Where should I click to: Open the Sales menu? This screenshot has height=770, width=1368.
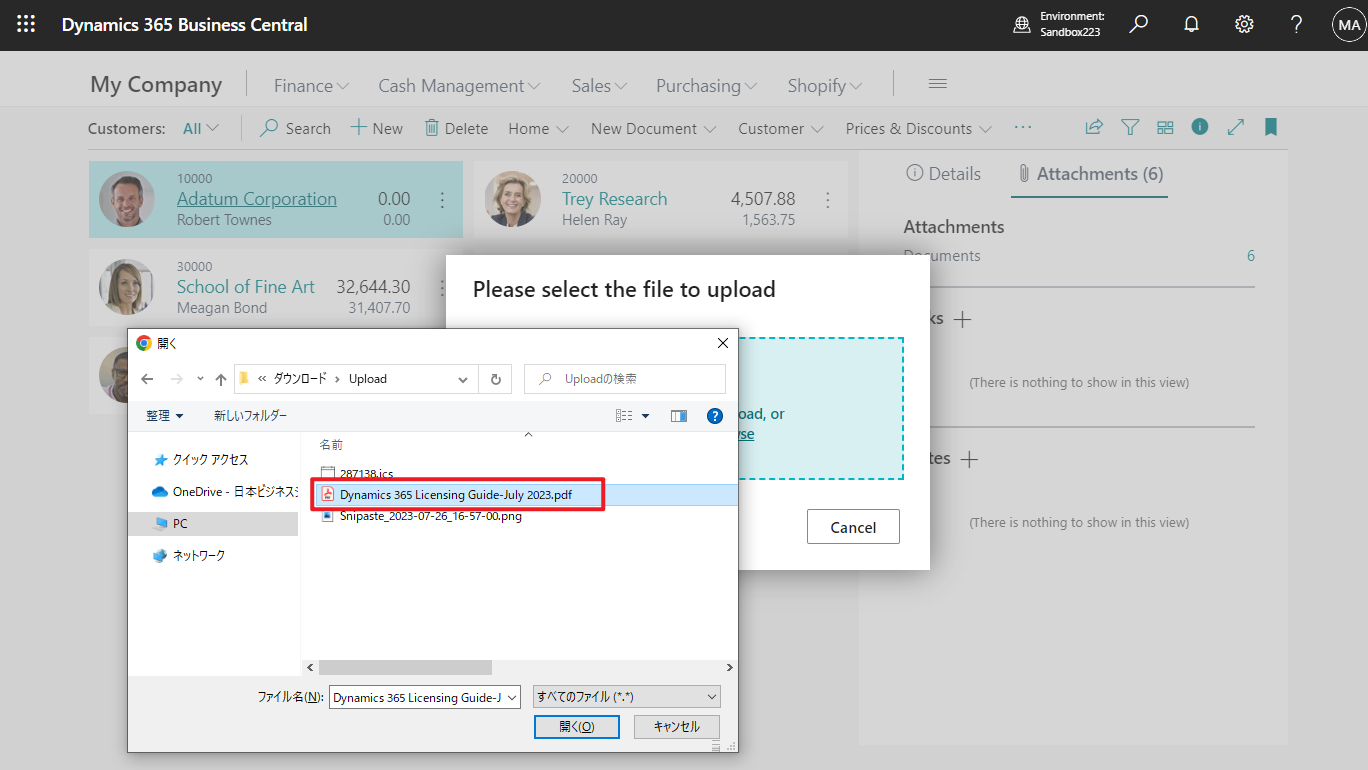point(597,85)
